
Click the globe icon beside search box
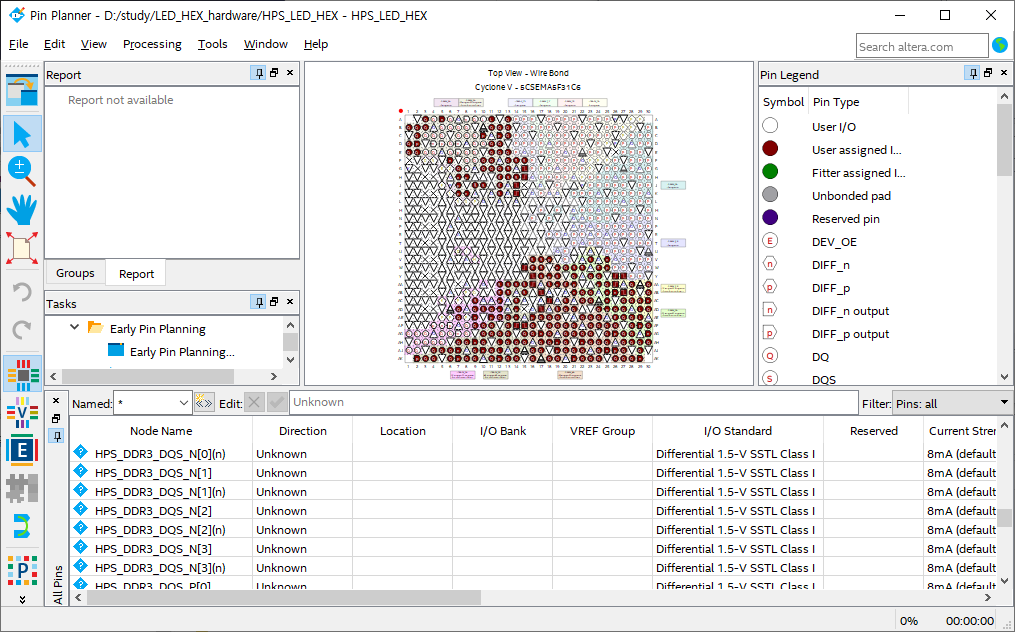1000,45
